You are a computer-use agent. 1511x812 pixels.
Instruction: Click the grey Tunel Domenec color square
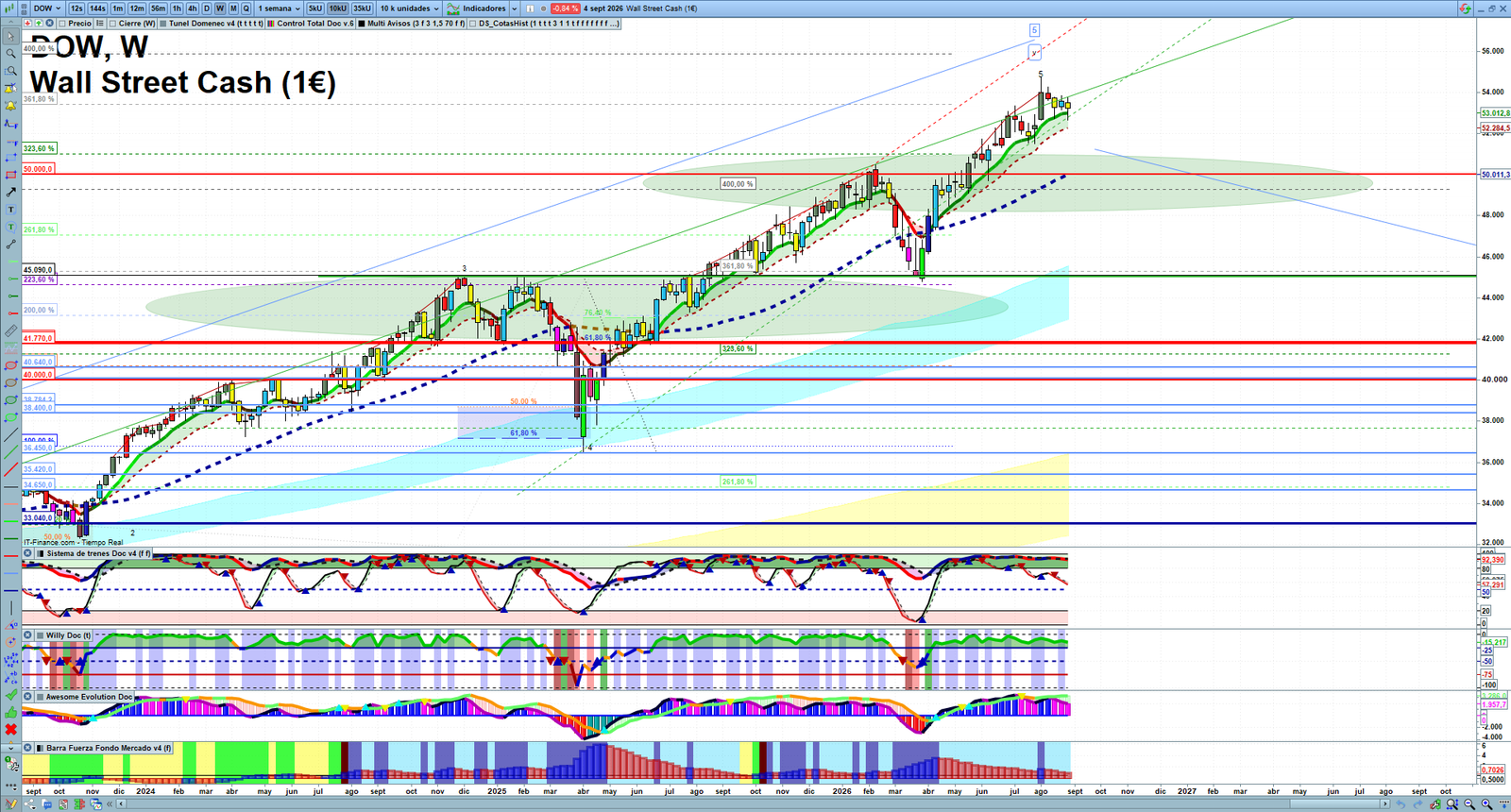pyautogui.click(x=163, y=23)
